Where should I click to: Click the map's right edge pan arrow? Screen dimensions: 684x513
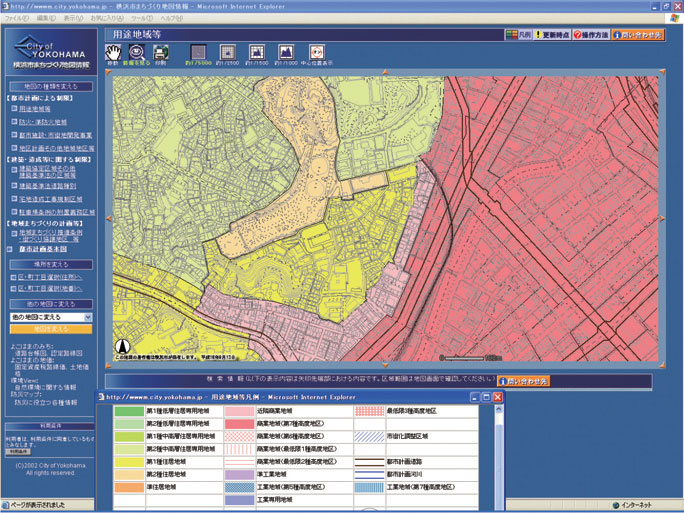click(x=662, y=216)
